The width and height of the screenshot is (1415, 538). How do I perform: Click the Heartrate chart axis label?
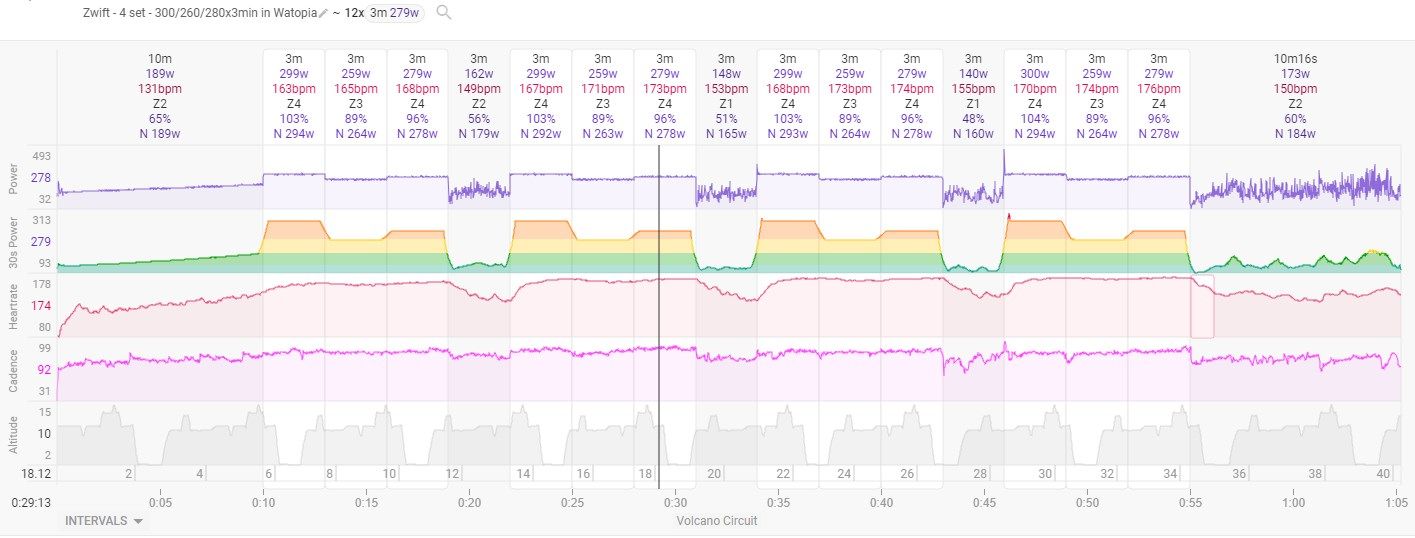[x=13, y=305]
